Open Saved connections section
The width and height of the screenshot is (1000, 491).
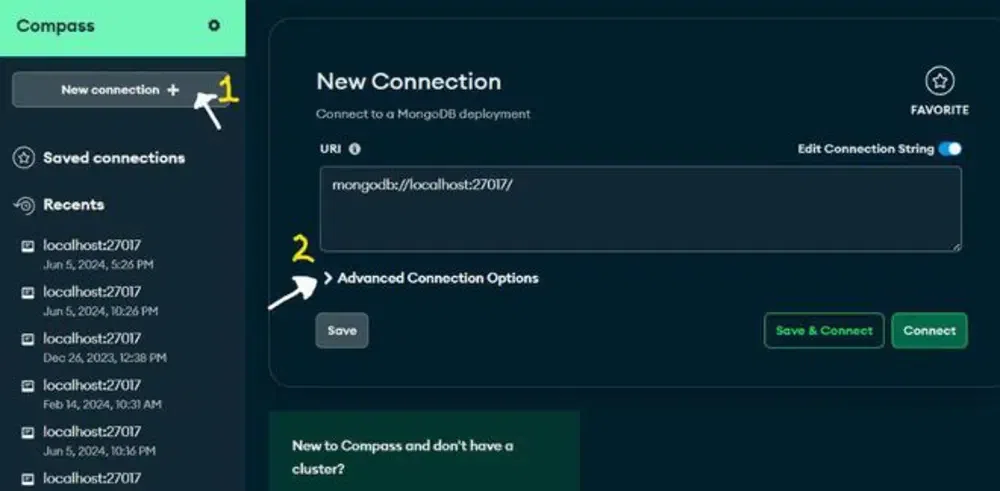tap(114, 158)
